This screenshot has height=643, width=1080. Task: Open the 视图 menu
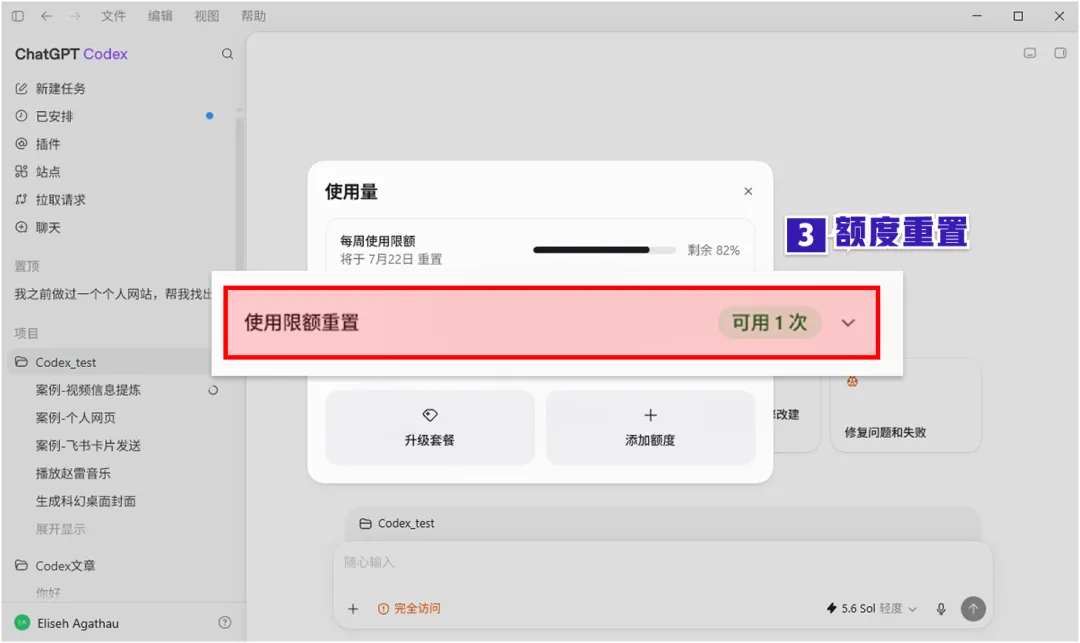[207, 16]
